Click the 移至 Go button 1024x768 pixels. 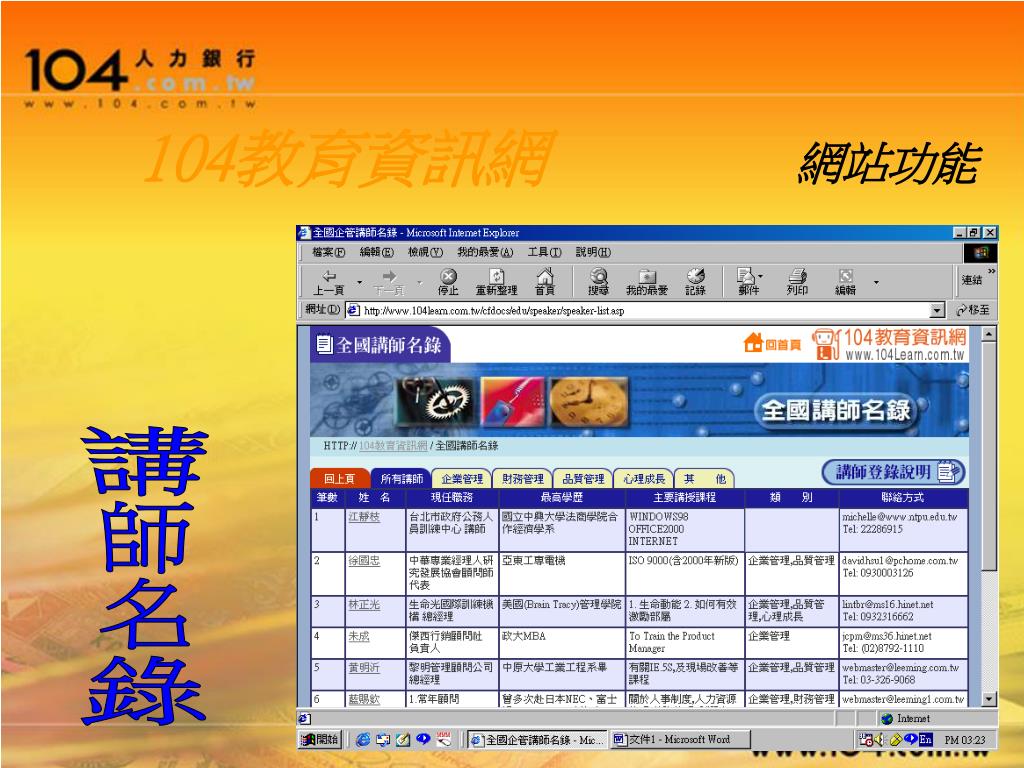click(973, 310)
